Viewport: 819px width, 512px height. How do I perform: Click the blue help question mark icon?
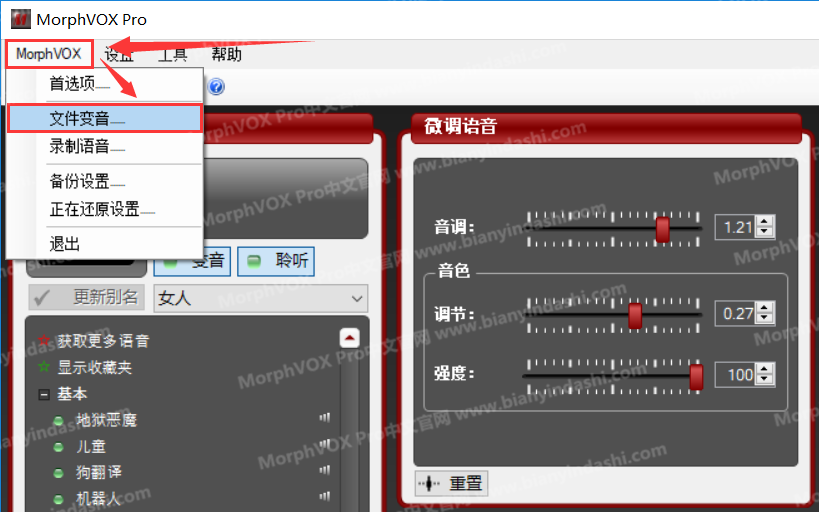pos(216,86)
